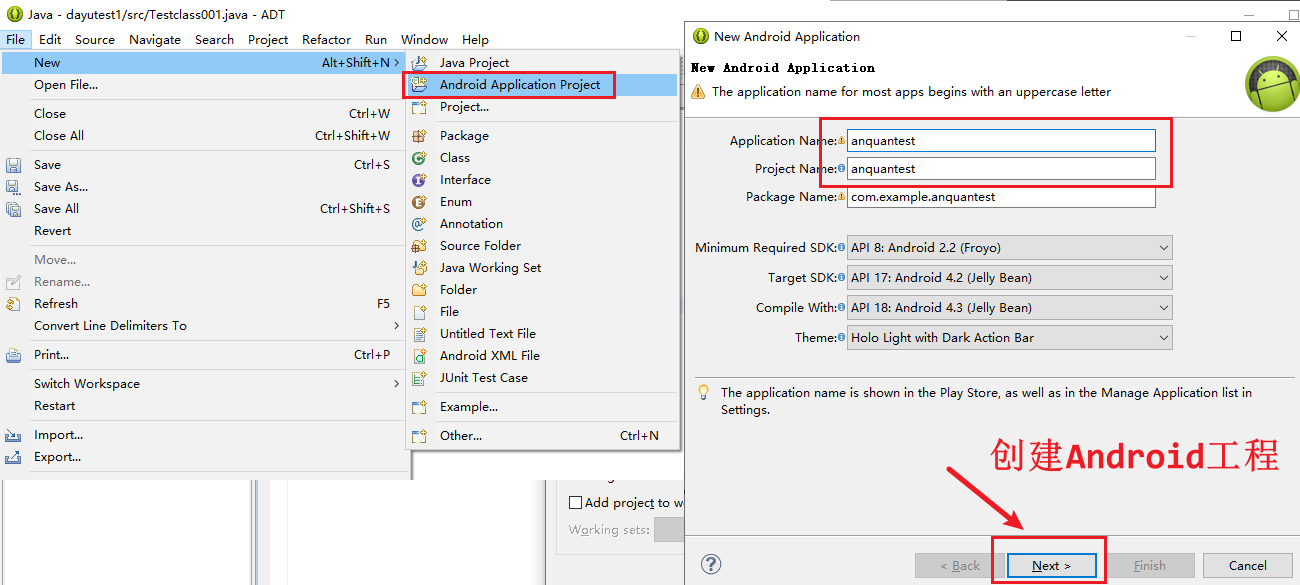
Task: Click the Finish button
Action: click(x=1149, y=566)
